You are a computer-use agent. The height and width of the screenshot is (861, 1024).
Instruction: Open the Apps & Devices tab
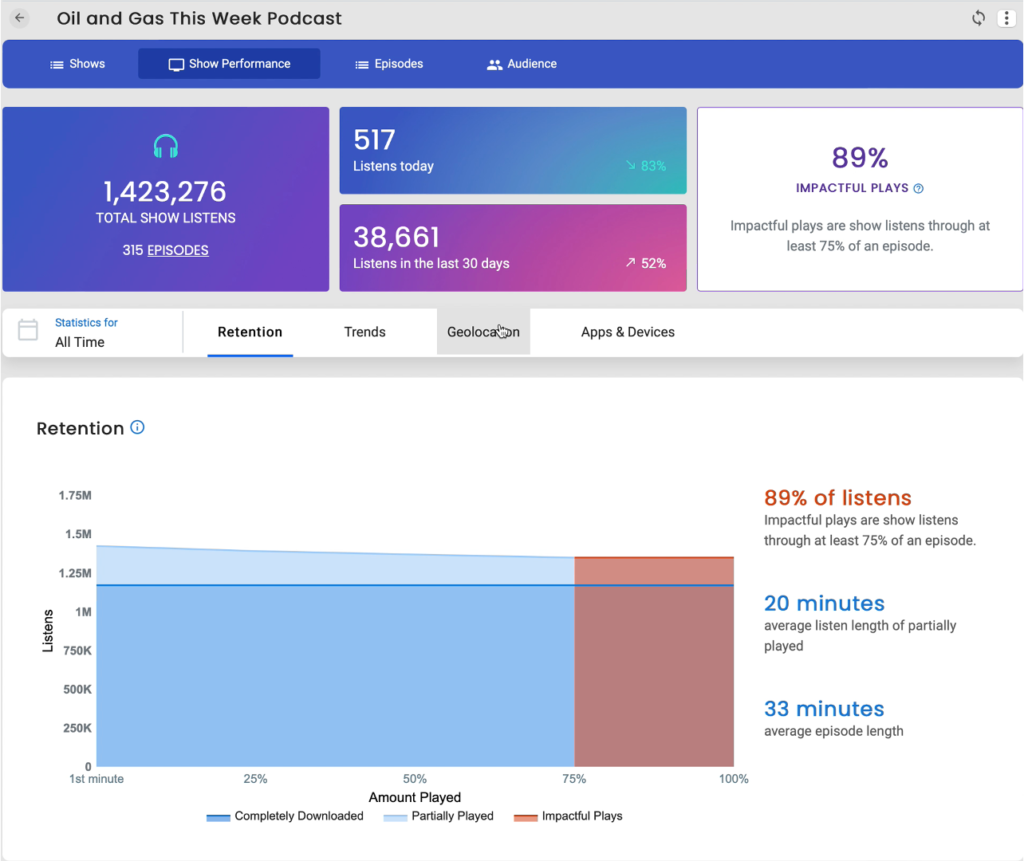[628, 332]
